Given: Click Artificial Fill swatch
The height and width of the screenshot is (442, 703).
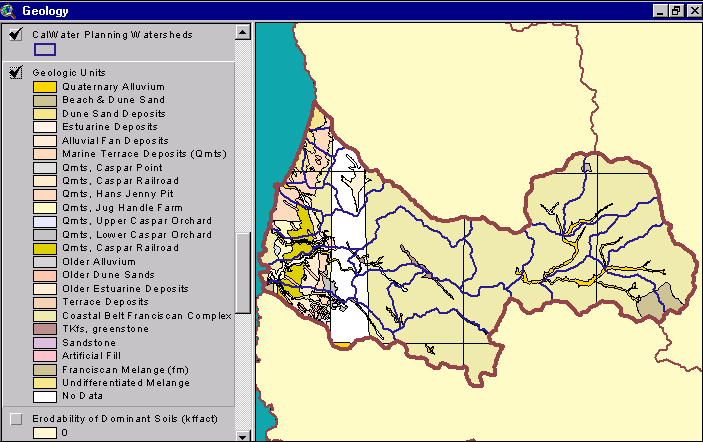Looking at the screenshot, I should coord(45,356).
